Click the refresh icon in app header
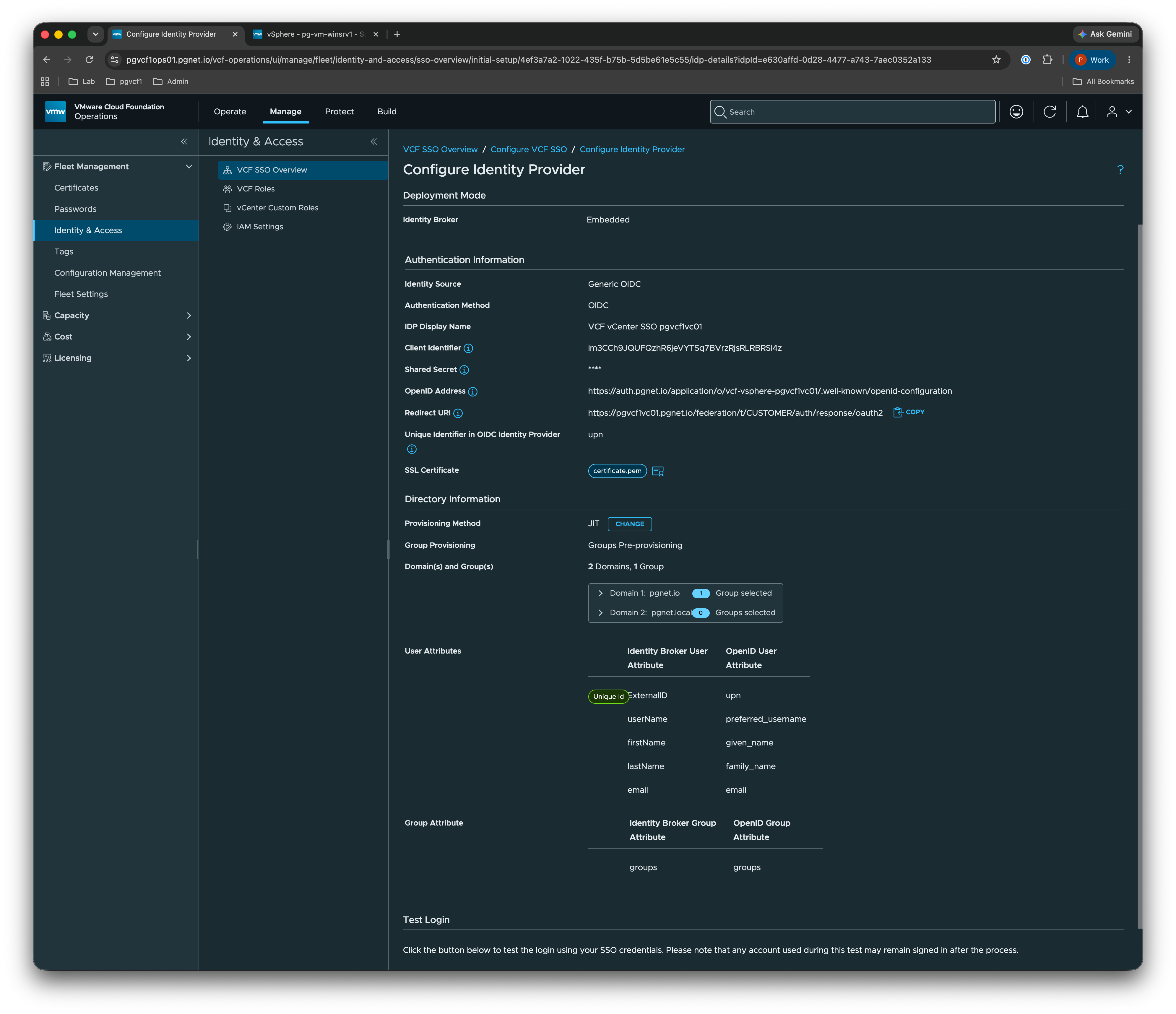Screen dimensions: 1176x1014 [x=1050, y=112]
